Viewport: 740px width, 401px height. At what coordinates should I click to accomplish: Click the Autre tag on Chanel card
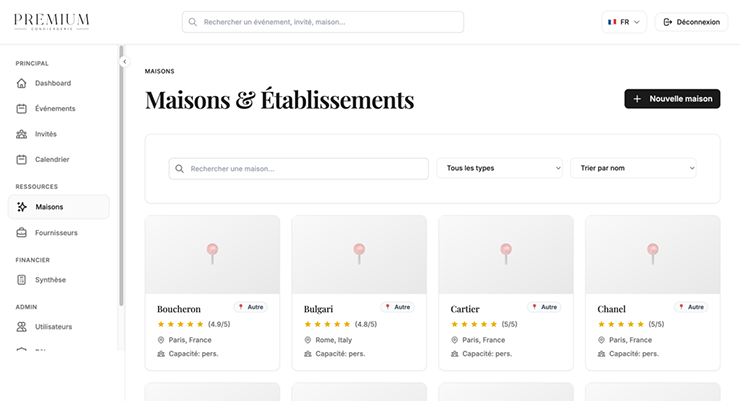click(691, 307)
